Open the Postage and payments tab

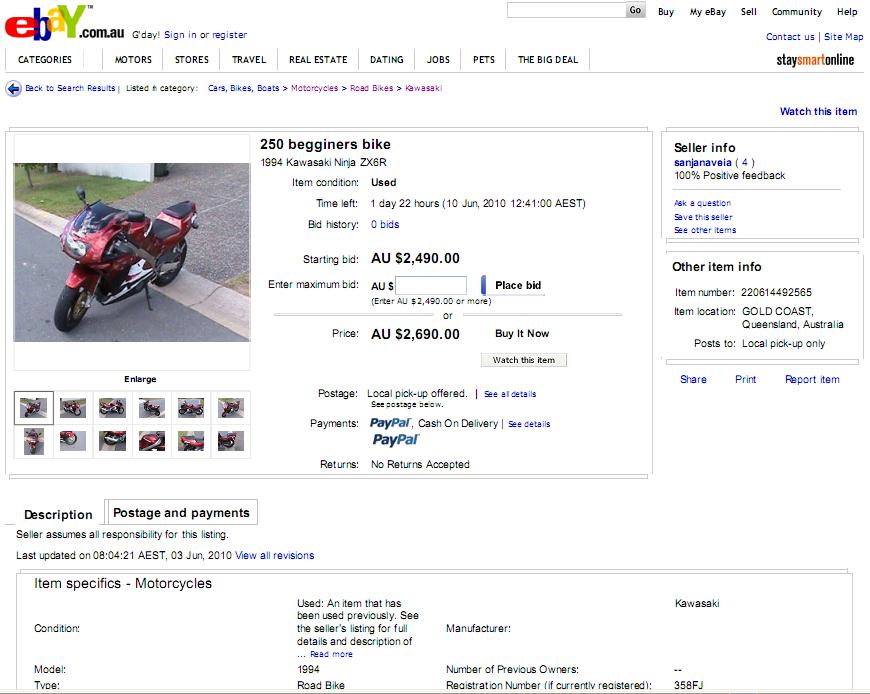click(182, 513)
